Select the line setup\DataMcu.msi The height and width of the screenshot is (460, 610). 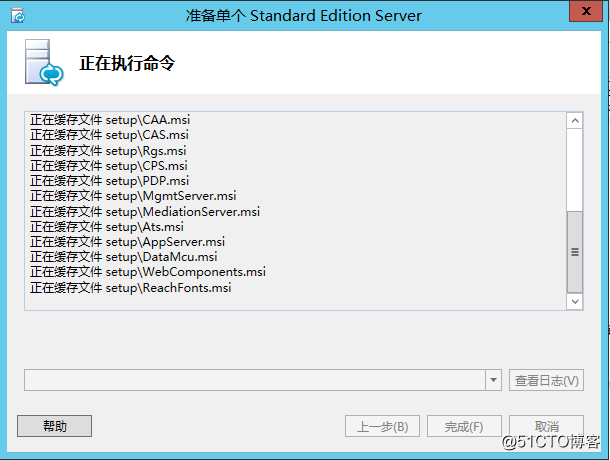click(x=124, y=257)
